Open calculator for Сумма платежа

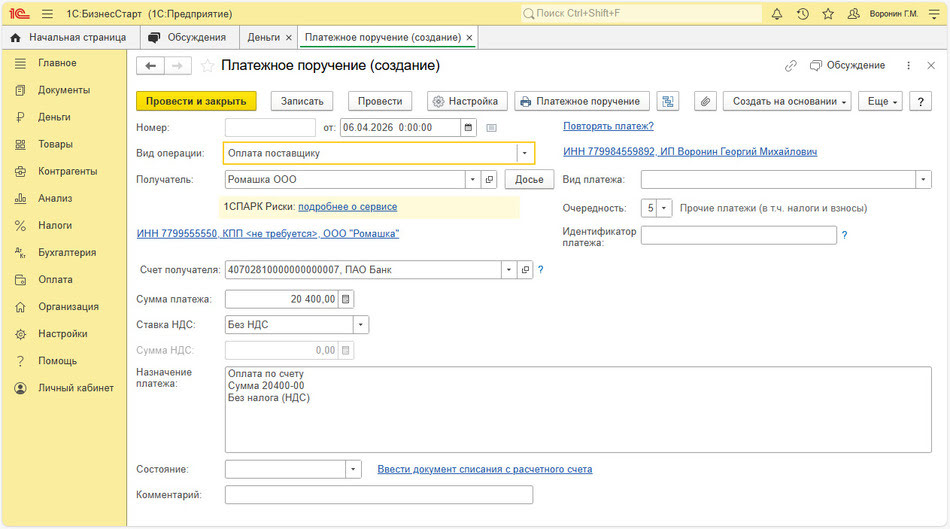click(x=345, y=299)
